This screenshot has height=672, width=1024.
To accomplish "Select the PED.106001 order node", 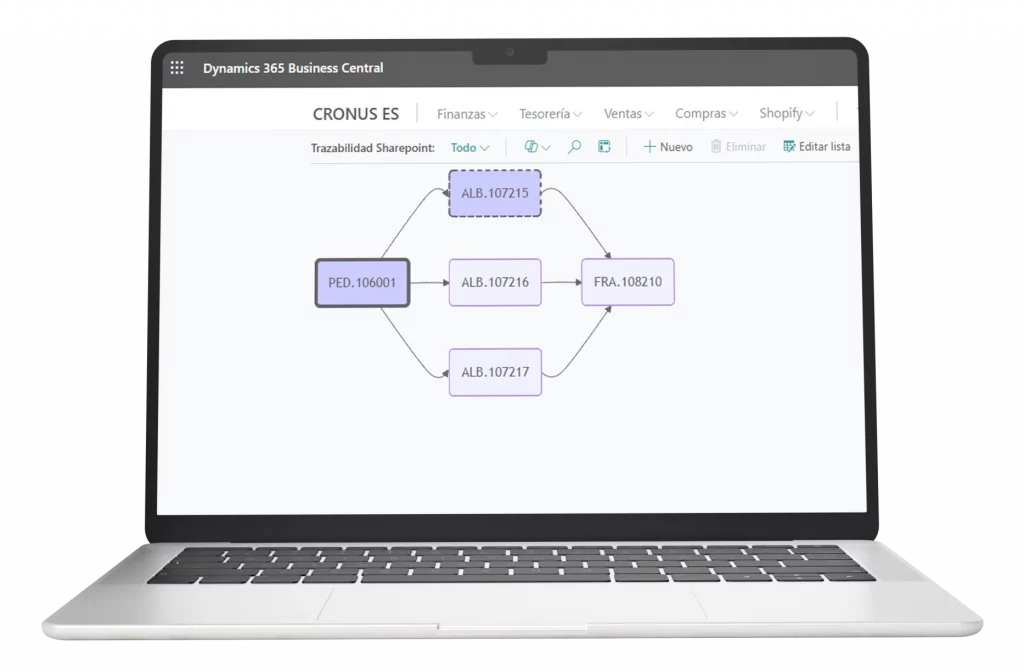I will (362, 283).
